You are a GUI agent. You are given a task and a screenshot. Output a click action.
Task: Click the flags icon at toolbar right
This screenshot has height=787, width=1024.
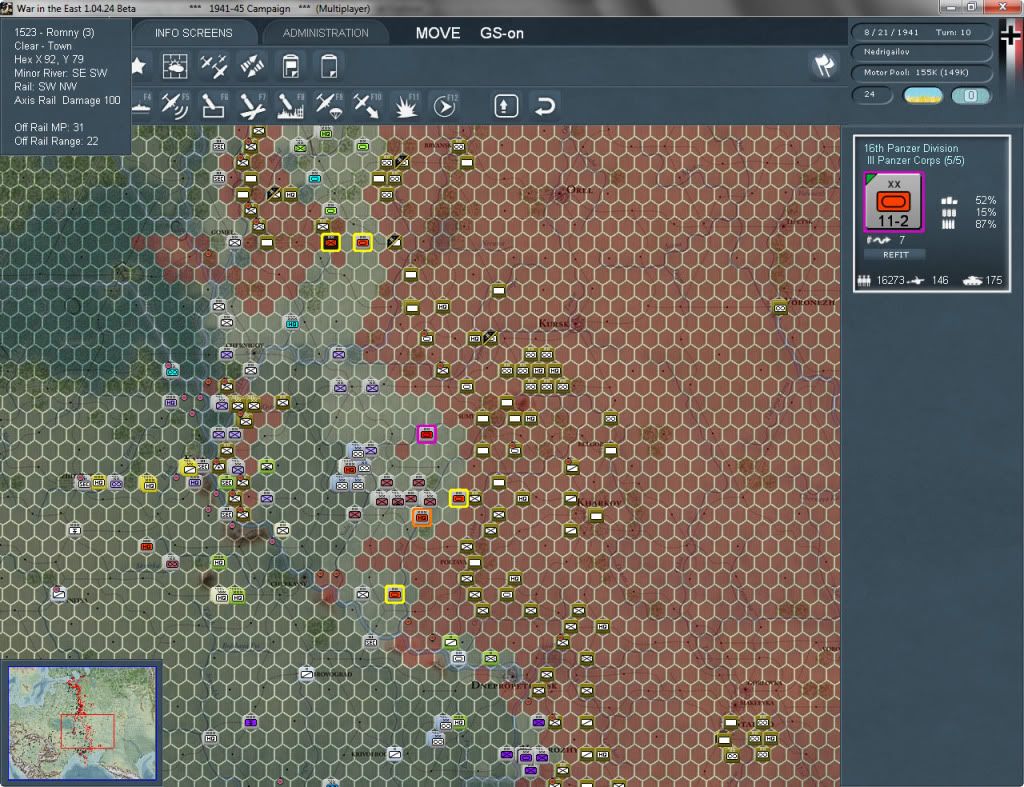[x=824, y=65]
